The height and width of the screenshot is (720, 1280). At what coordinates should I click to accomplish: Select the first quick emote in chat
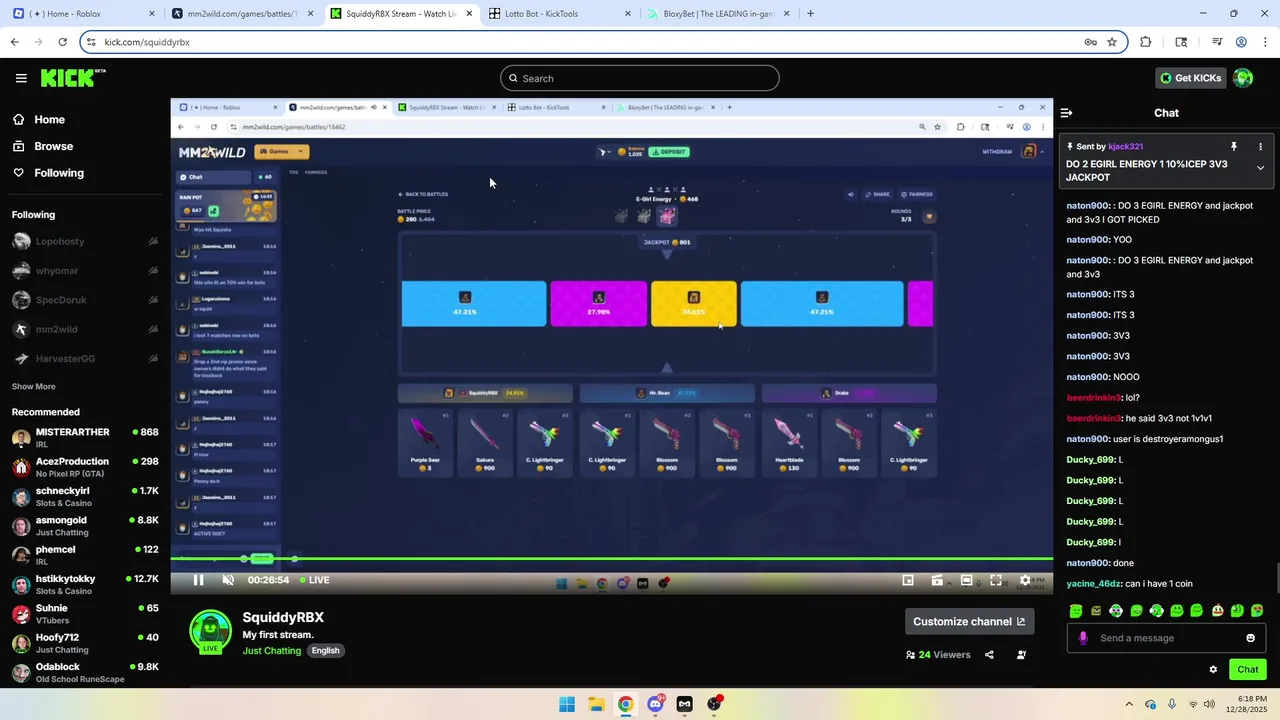pyautogui.click(x=1076, y=611)
